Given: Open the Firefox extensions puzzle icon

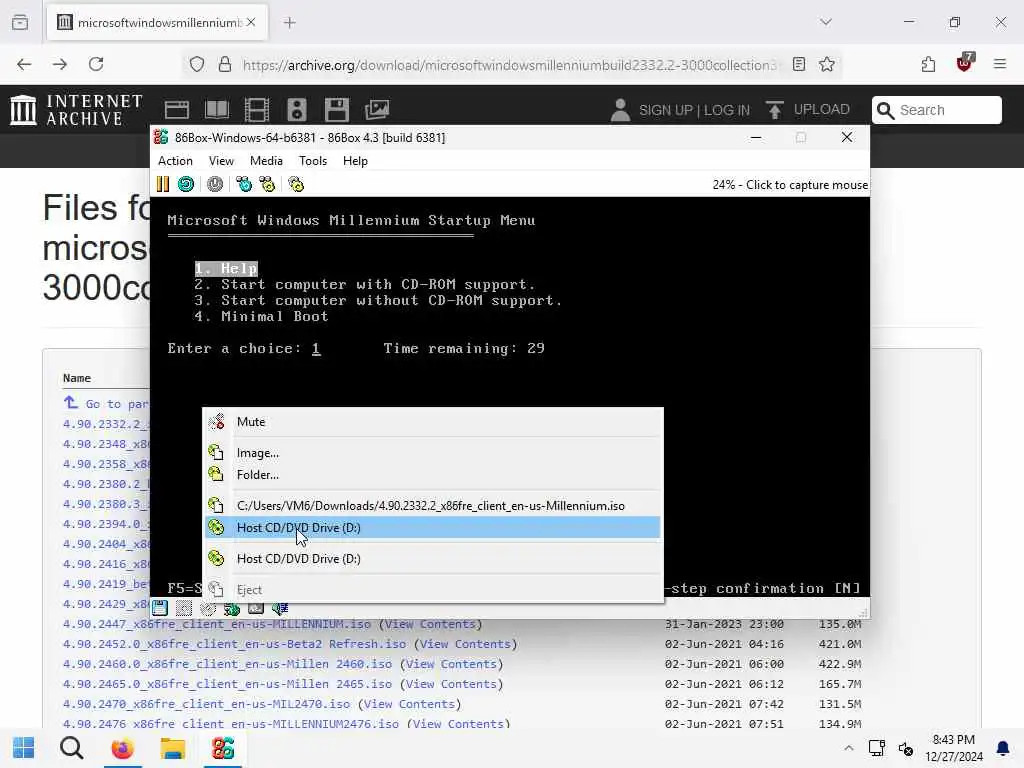Looking at the screenshot, I should [x=928, y=64].
